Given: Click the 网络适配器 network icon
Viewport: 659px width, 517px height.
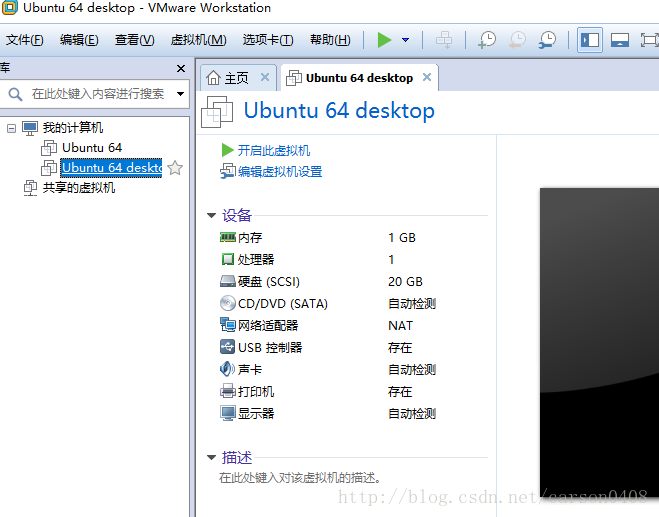Looking at the screenshot, I should tap(227, 325).
